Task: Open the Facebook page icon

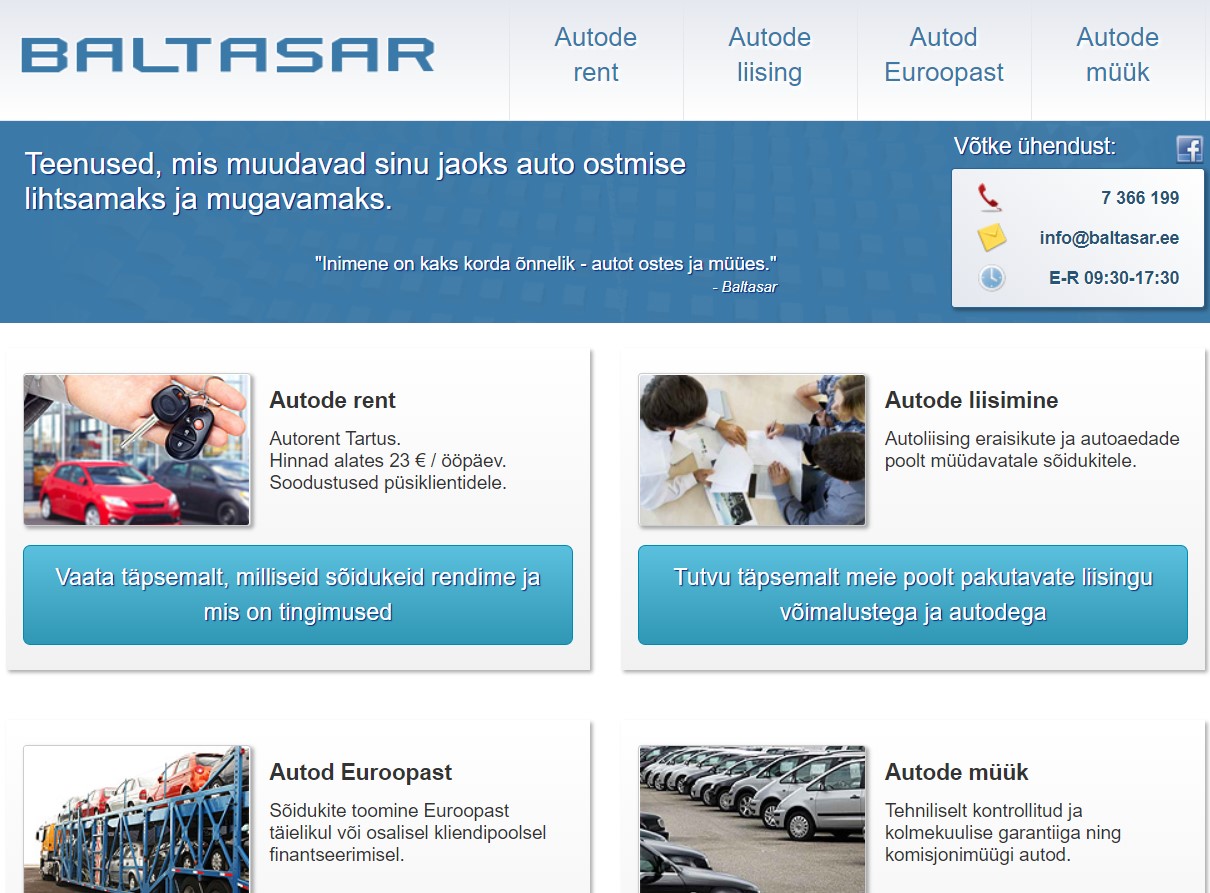Action: tap(1189, 149)
